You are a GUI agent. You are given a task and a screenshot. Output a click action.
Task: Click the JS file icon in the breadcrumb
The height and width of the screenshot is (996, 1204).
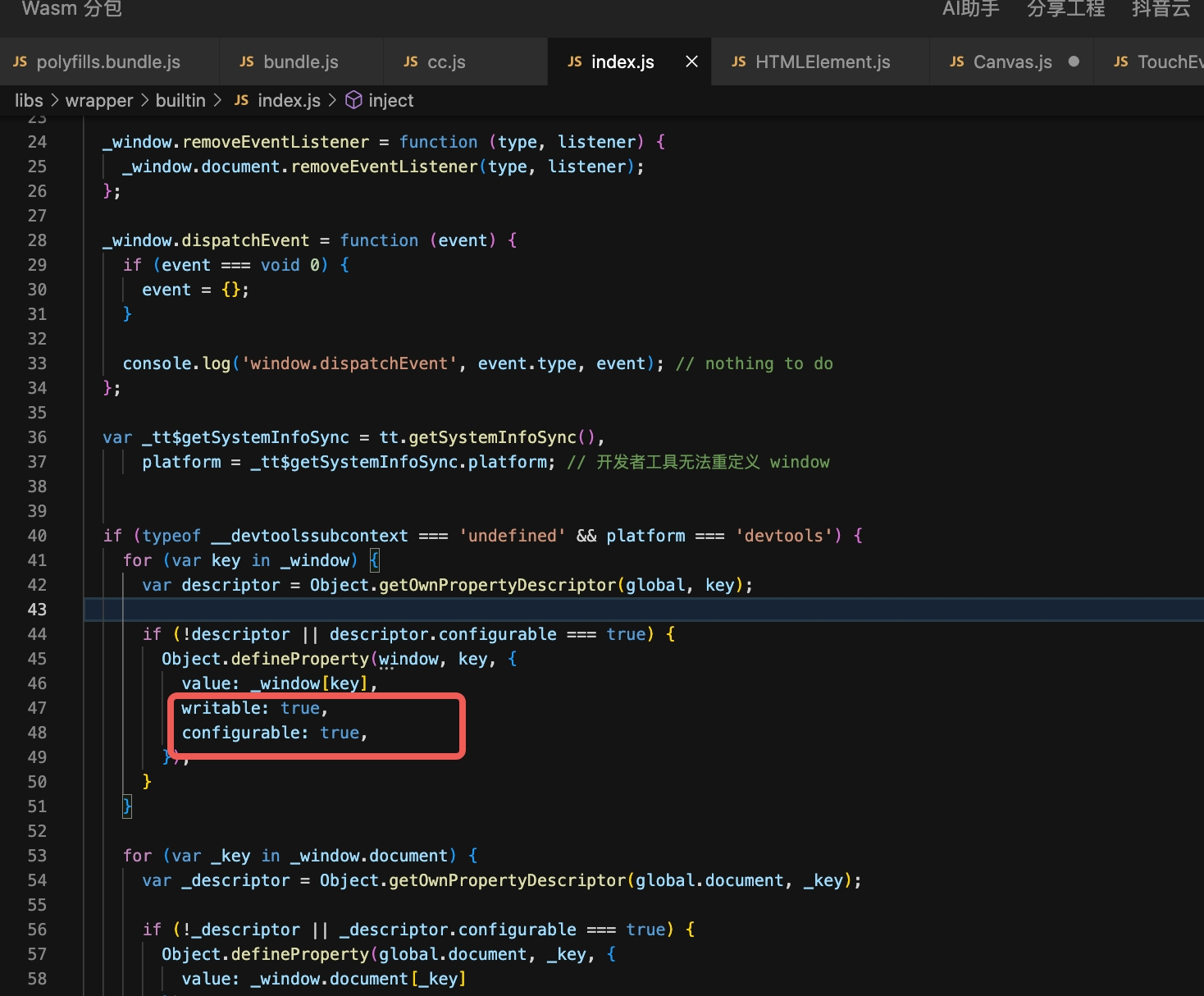(241, 100)
